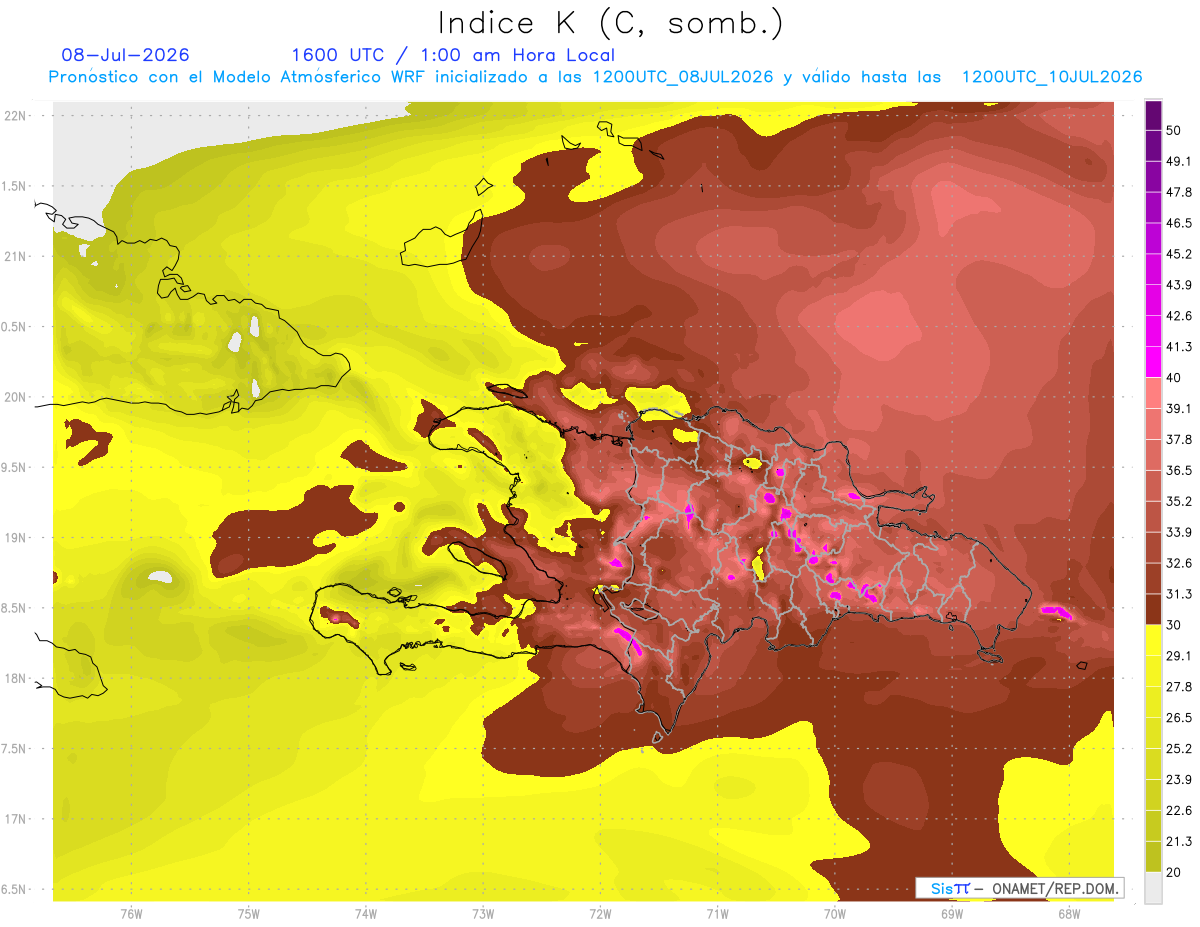Click the "21N" latitude axis label
This screenshot has width=1200, height=927.
click(x=15, y=256)
